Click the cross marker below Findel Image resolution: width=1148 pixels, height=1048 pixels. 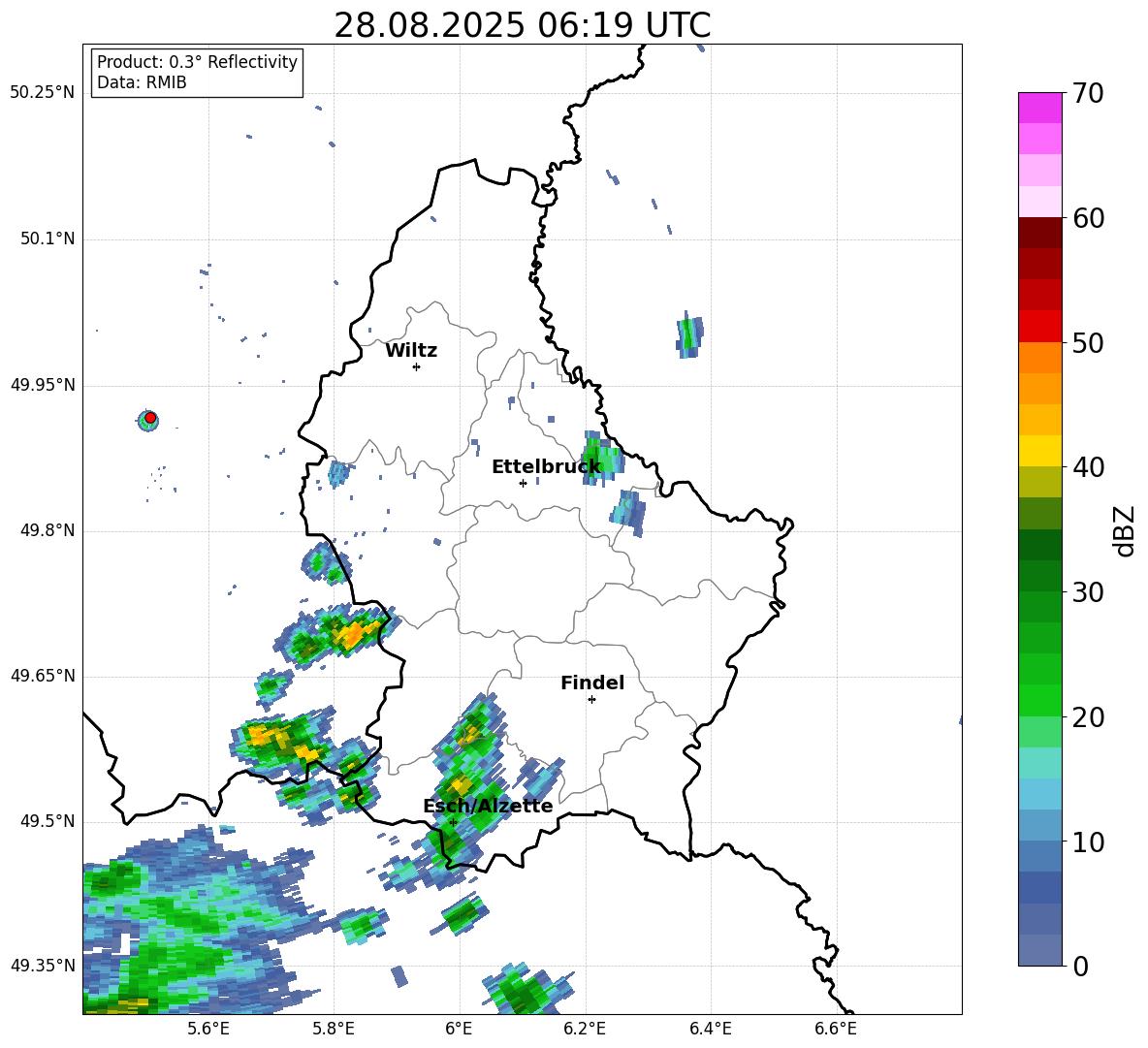click(x=591, y=700)
